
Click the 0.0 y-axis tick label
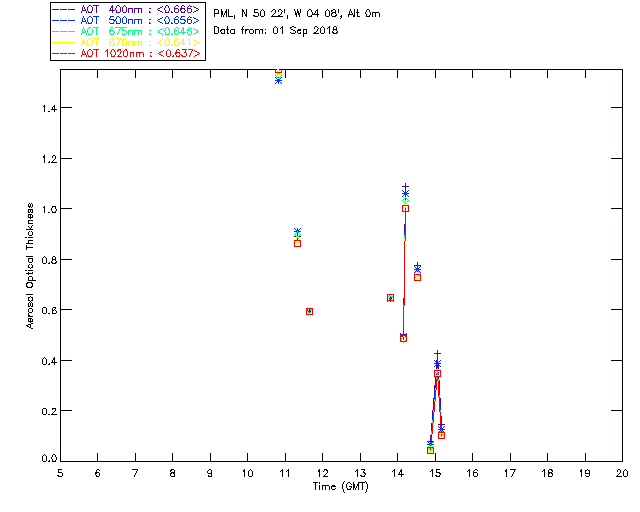[x=49, y=459]
